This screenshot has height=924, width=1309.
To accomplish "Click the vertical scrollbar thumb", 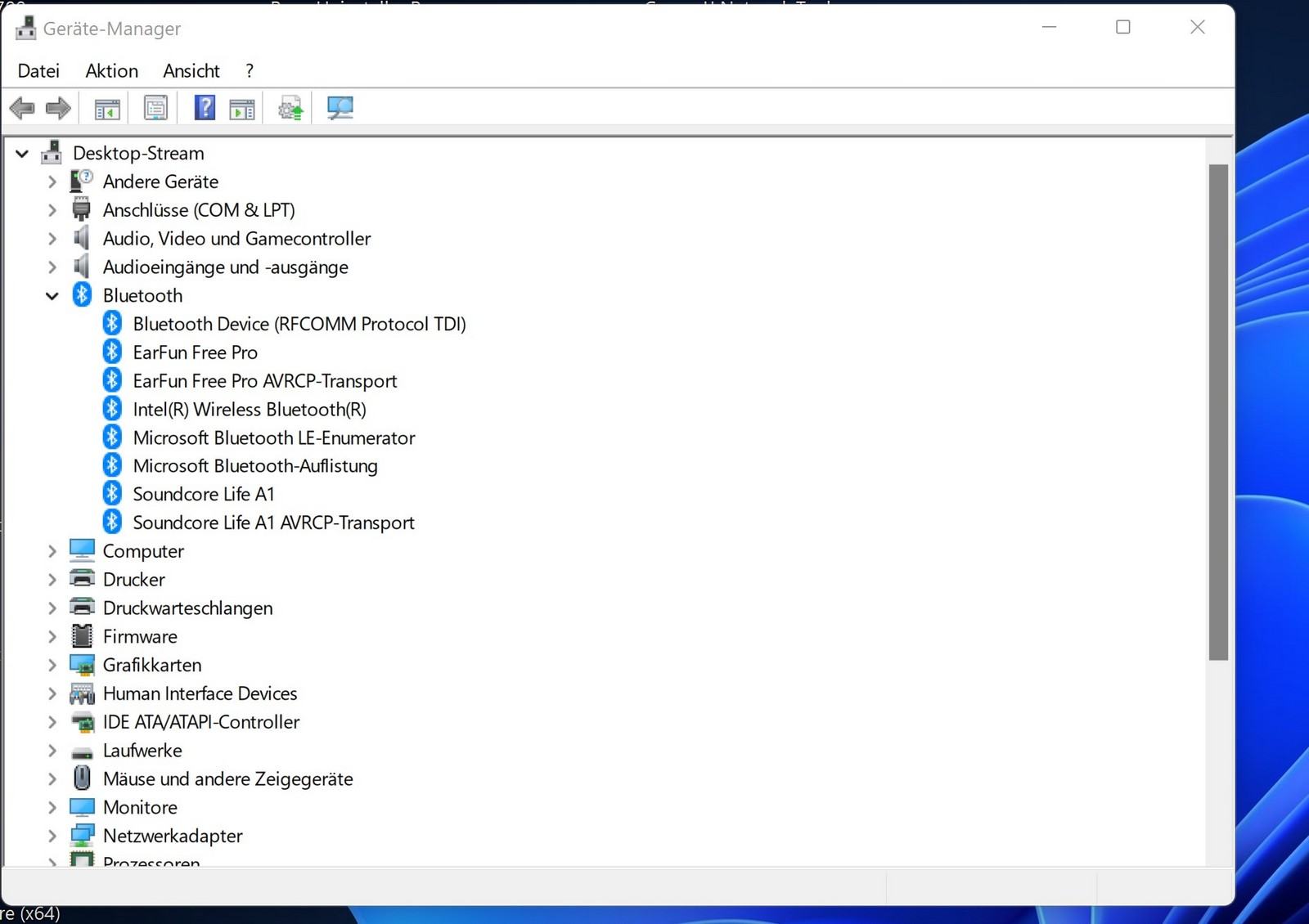I will coord(1218,412).
